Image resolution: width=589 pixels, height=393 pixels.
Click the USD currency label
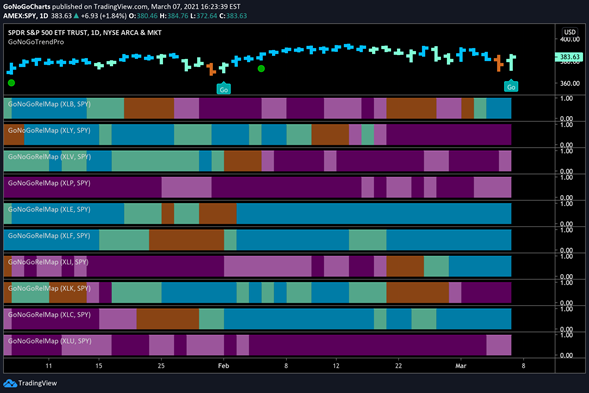click(x=569, y=32)
